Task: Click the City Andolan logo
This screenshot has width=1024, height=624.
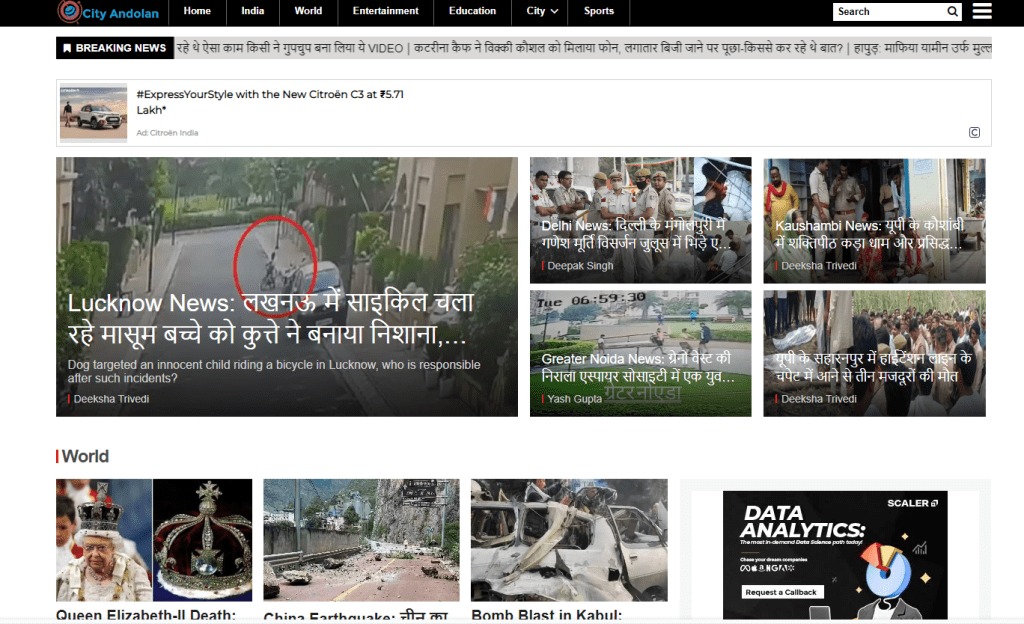Action: pyautogui.click(x=108, y=12)
